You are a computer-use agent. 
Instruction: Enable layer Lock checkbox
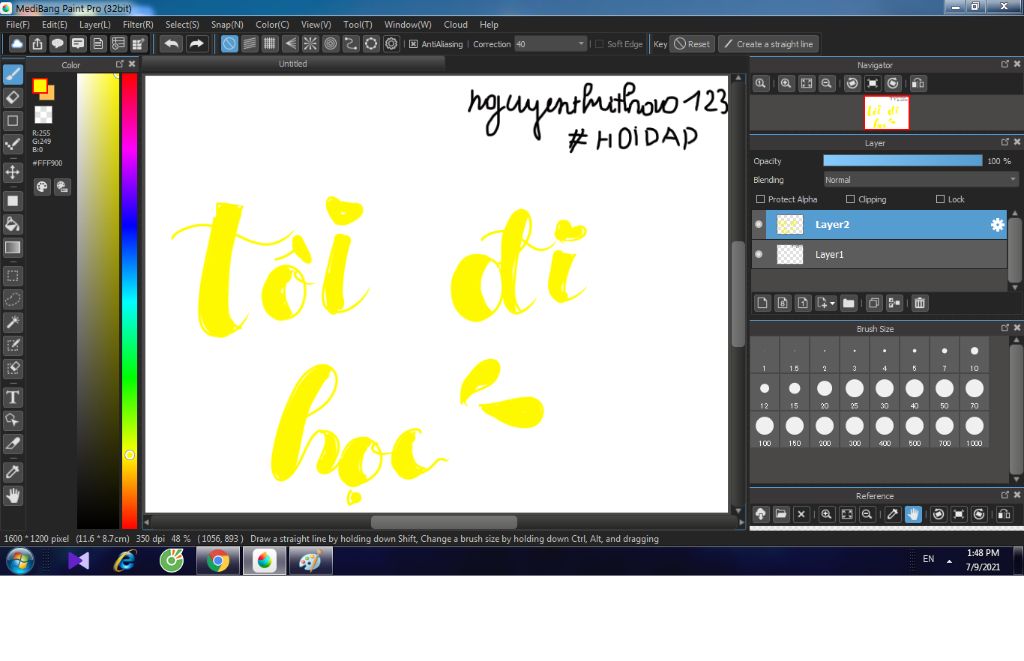[x=940, y=199]
